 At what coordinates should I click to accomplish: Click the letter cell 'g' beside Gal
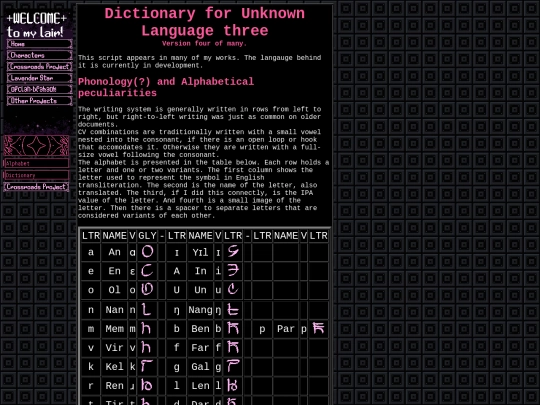pos(177,367)
